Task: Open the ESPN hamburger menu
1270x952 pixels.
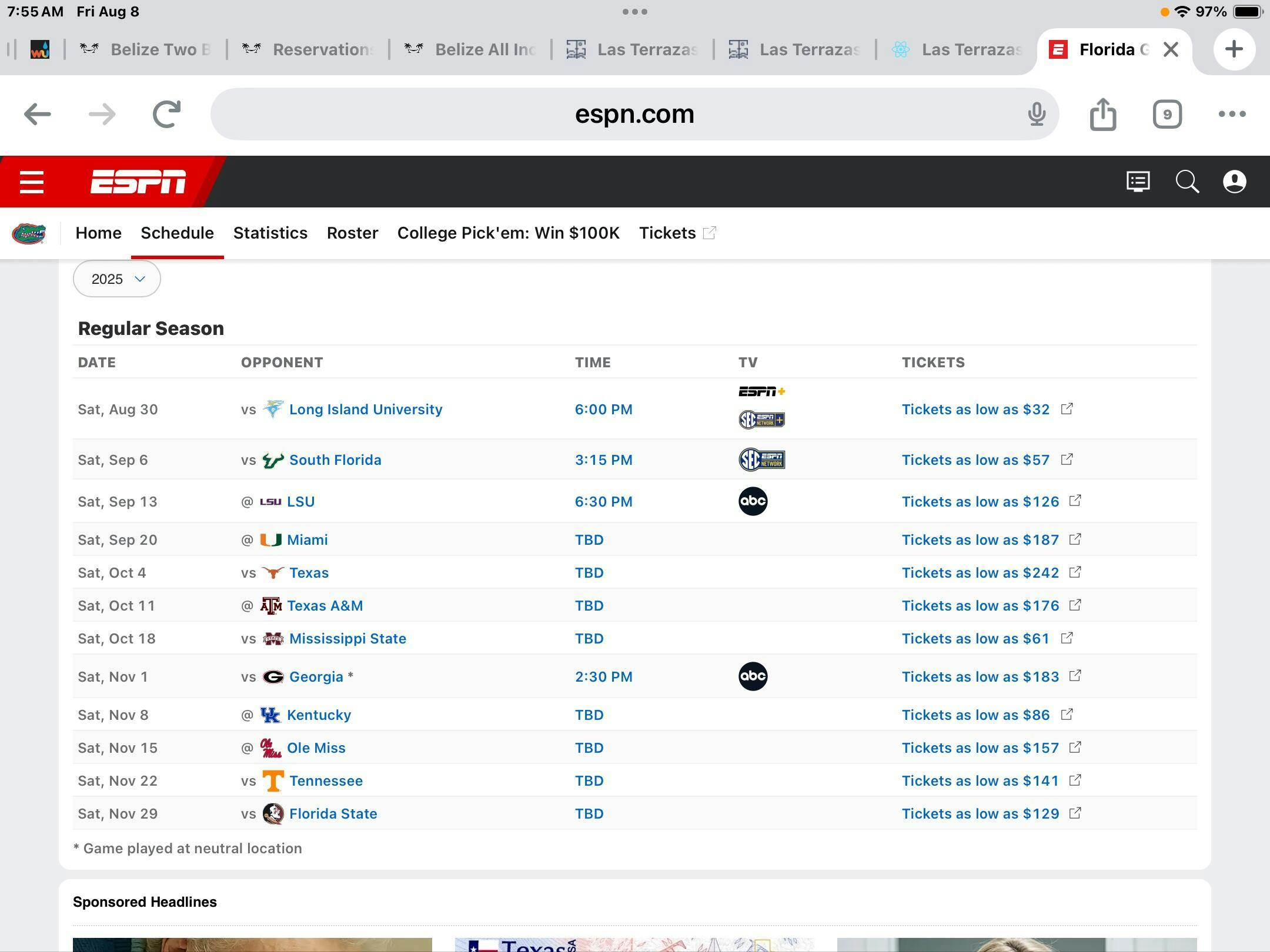Action: pos(32,182)
